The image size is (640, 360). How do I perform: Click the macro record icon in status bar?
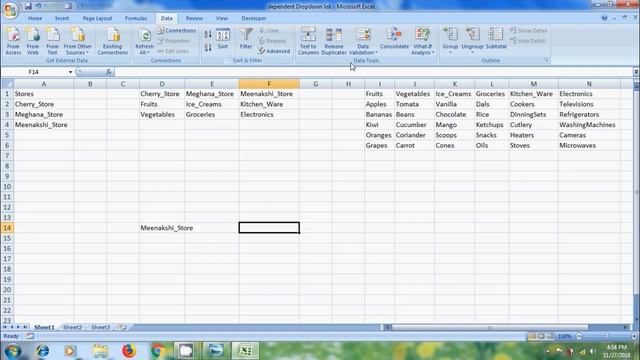(x=30, y=336)
